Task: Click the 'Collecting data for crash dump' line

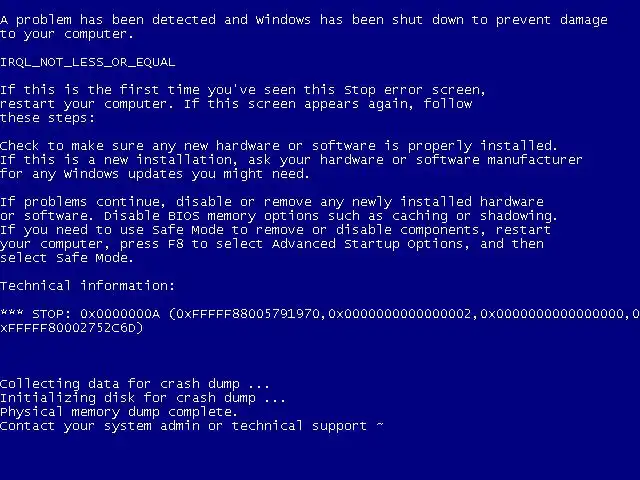Action: point(135,384)
